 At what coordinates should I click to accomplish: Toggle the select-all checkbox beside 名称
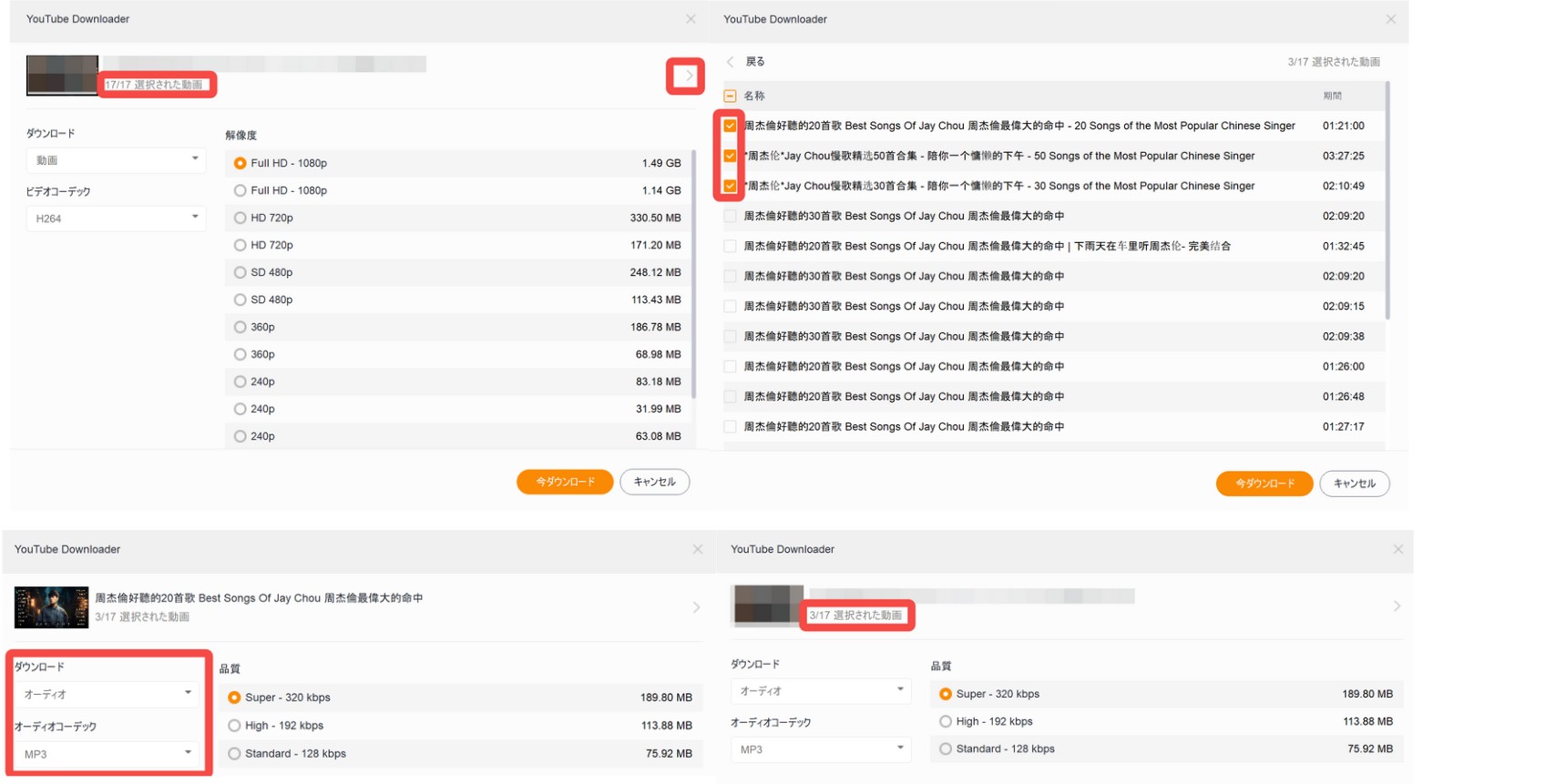click(730, 96)
